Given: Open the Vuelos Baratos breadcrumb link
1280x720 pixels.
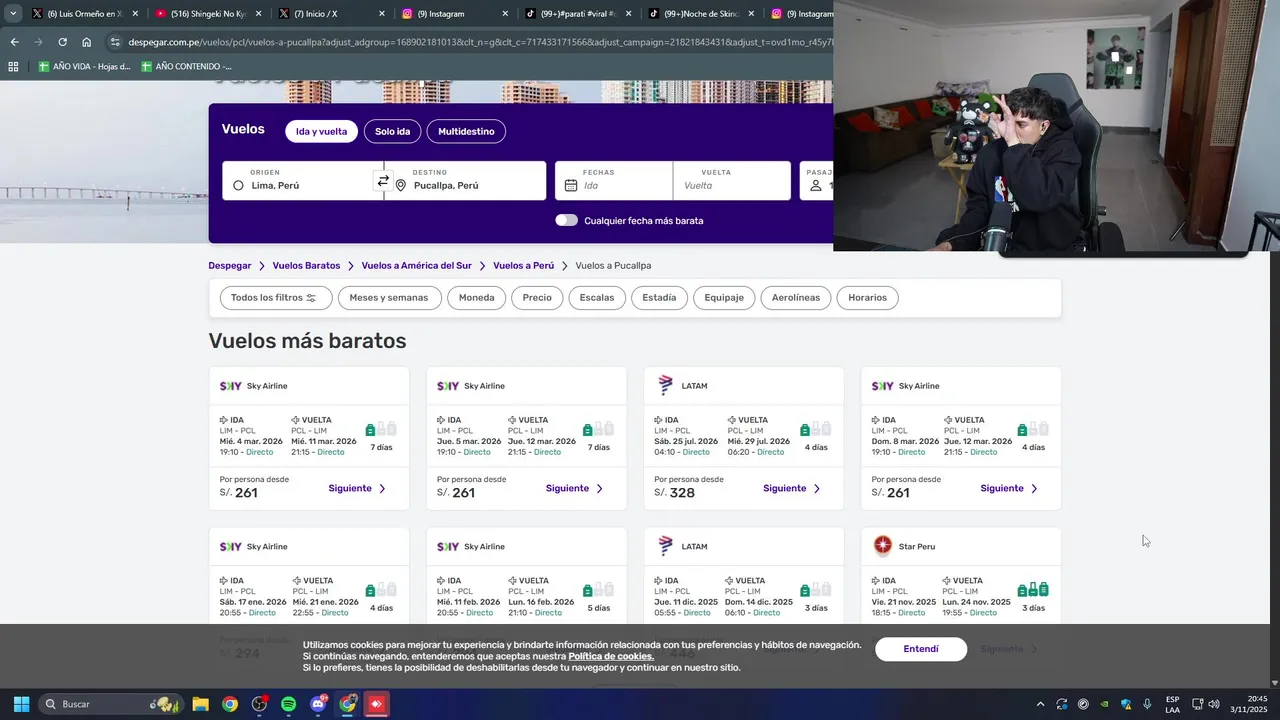Looking at the screenshot, I should pyautogui.click(x=306, y=266).
